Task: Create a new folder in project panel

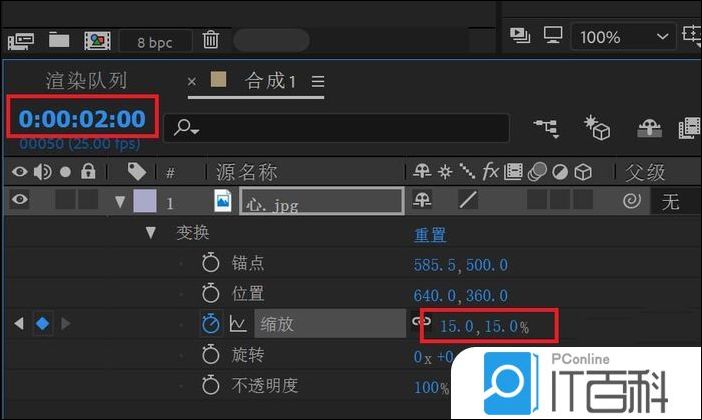Action: click(x=59, y=40)
